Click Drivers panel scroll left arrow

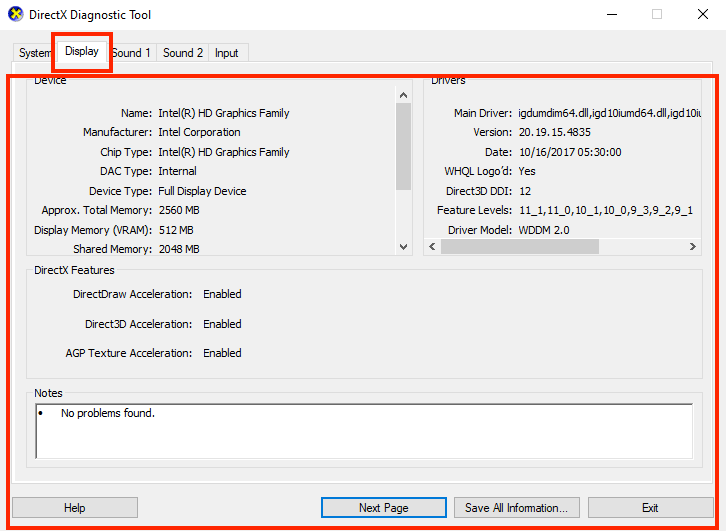coord(432,246)
